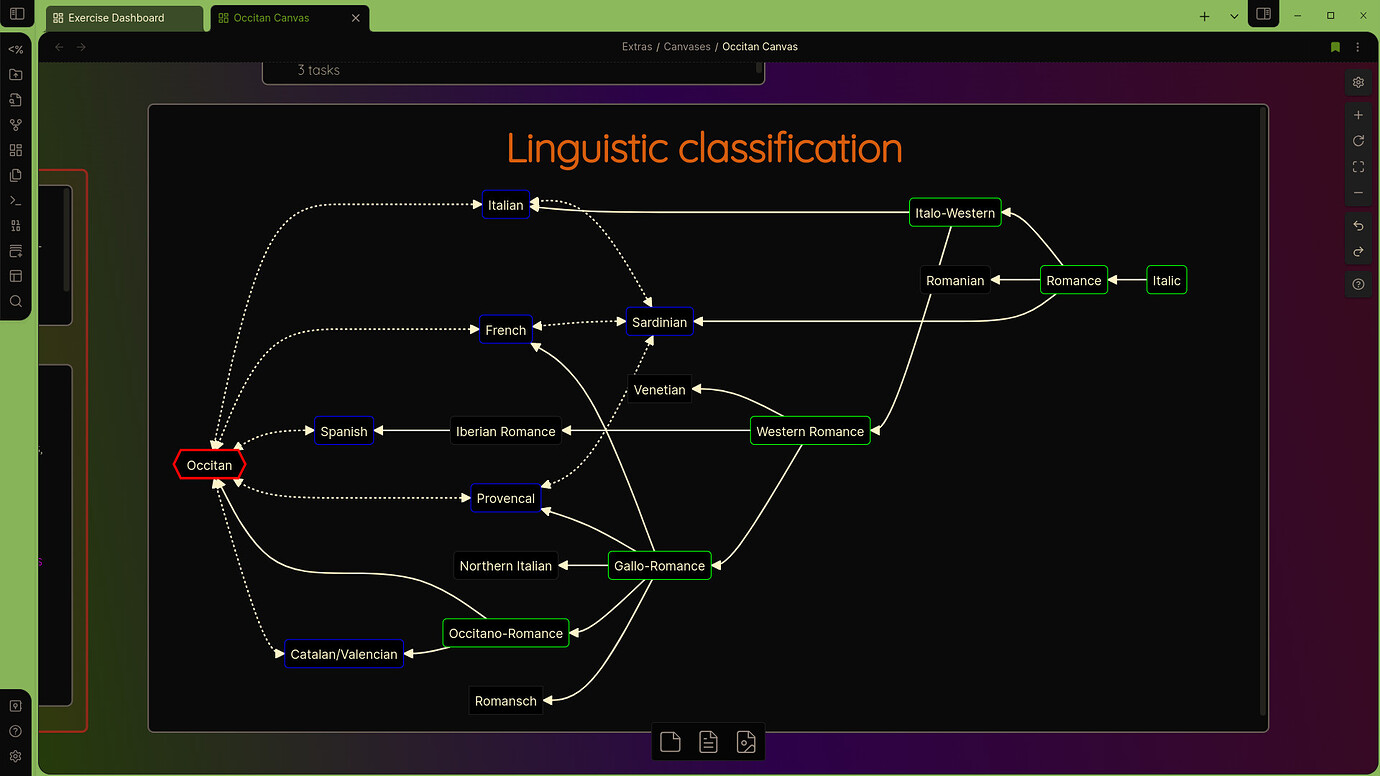Open the canvas settings gear

(x=1358, y=83)
